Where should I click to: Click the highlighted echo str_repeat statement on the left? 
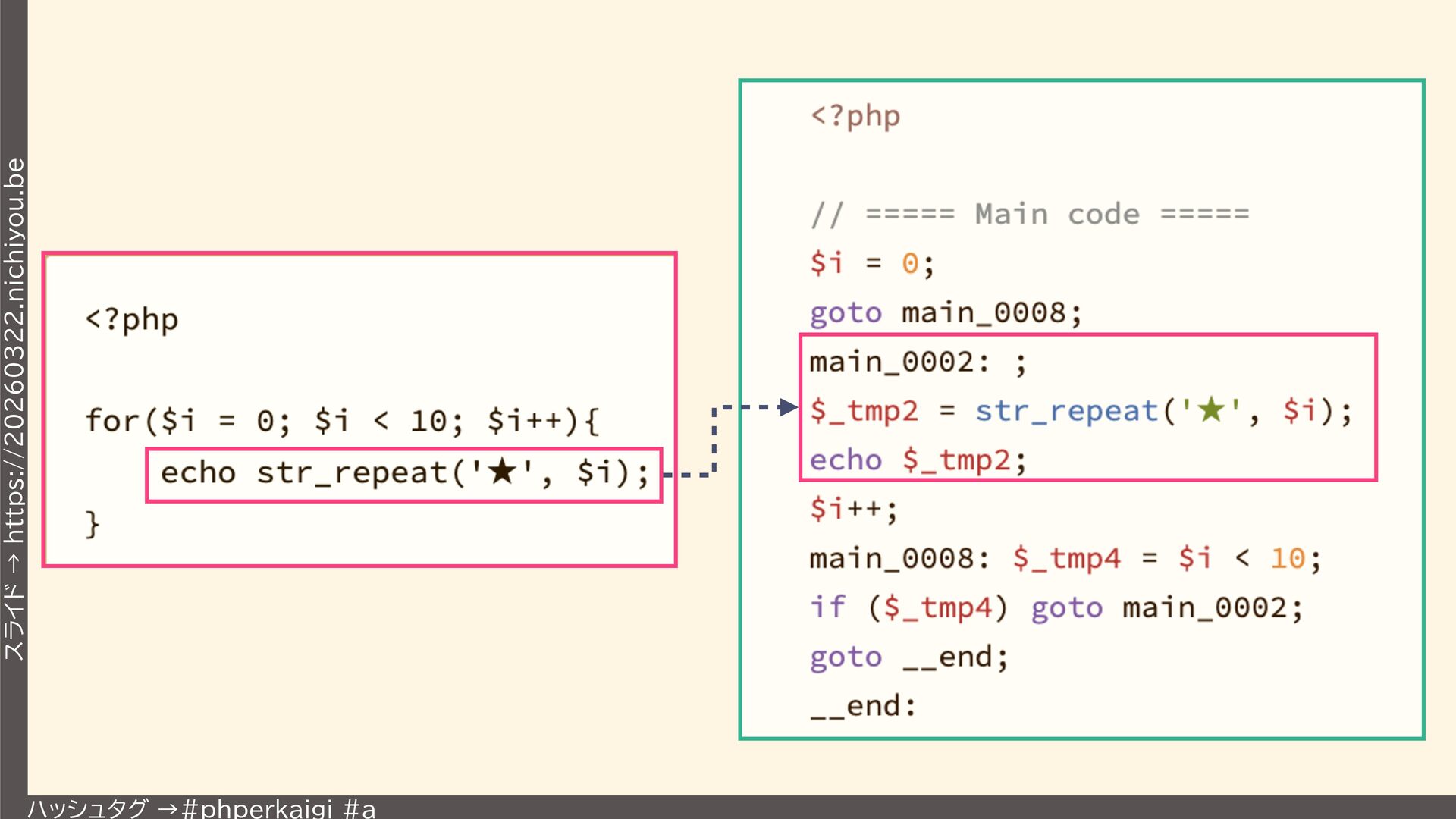pyautogui.click(x=404, y=474)
